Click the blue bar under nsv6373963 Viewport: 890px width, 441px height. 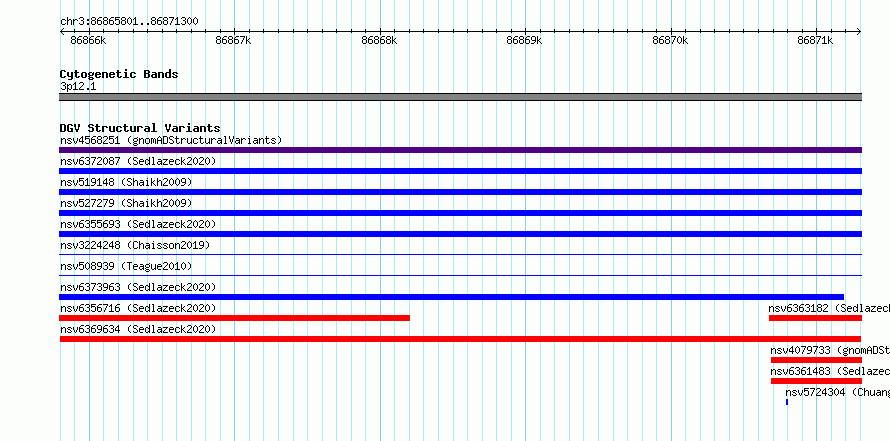451,297
